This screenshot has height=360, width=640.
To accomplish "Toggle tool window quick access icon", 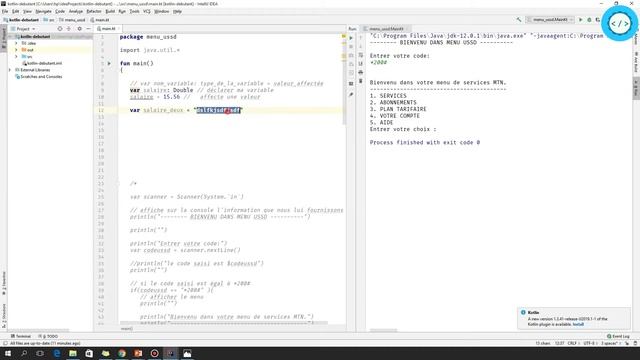I will [x=4, y=343].
